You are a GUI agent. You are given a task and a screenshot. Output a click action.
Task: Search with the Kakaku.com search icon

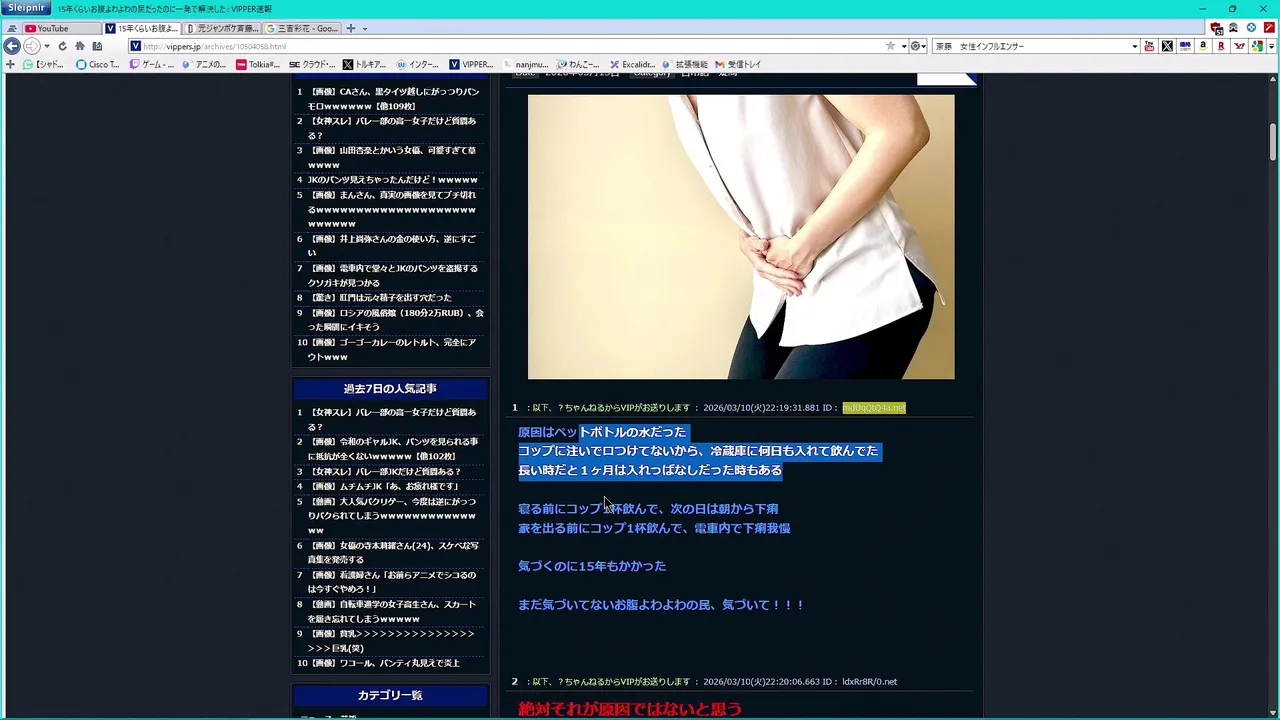1185,46
